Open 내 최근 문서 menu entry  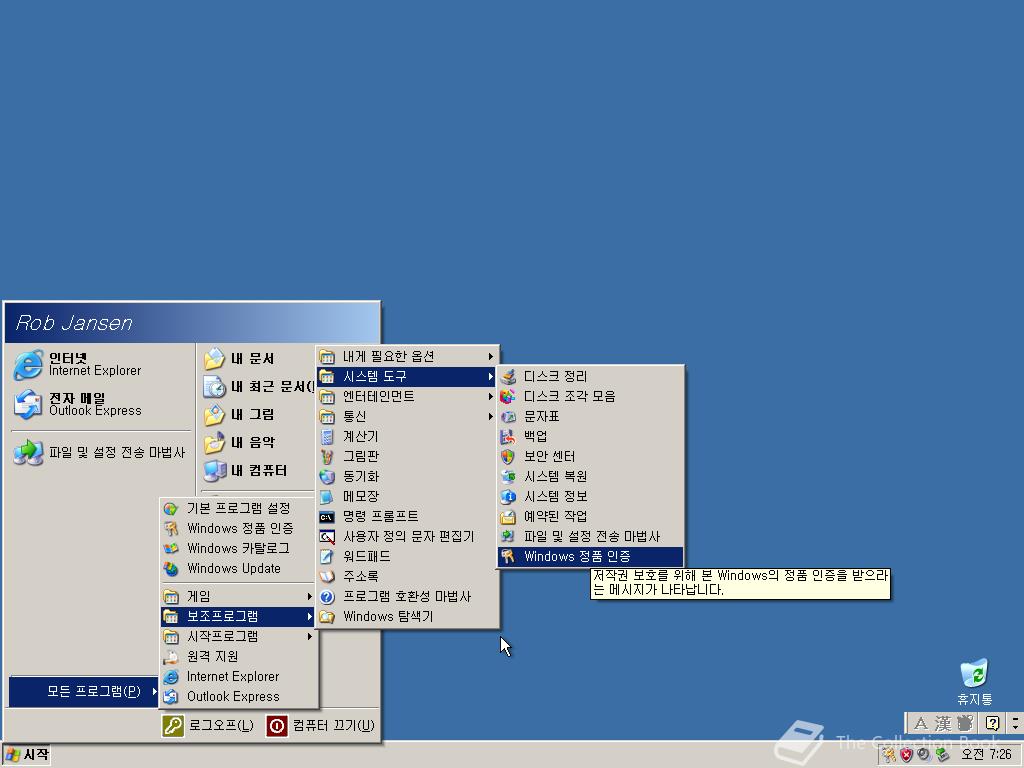tap(257, 387)
